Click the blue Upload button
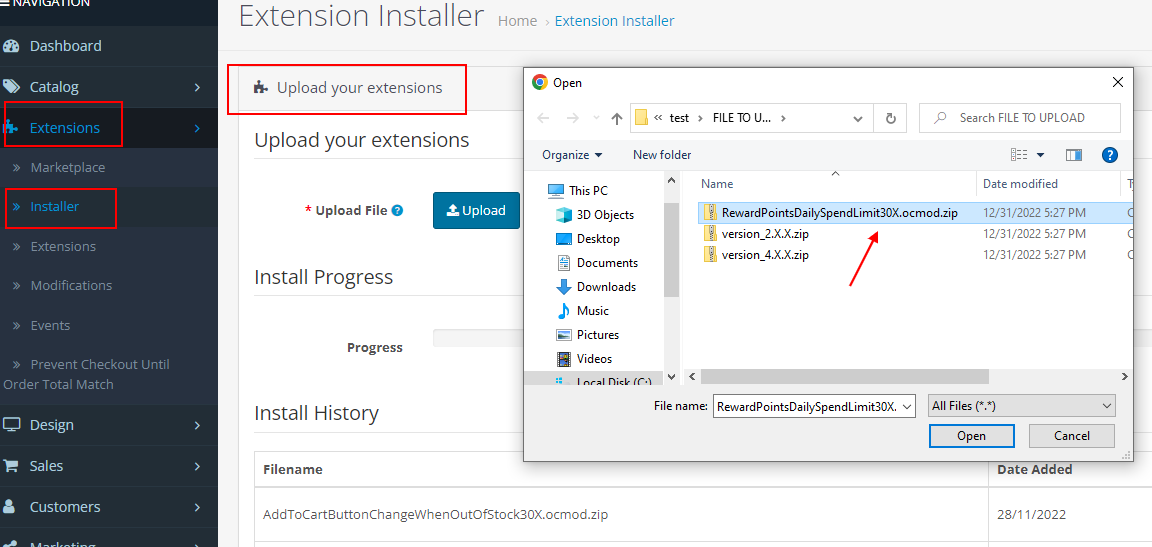 coord(476,210)
